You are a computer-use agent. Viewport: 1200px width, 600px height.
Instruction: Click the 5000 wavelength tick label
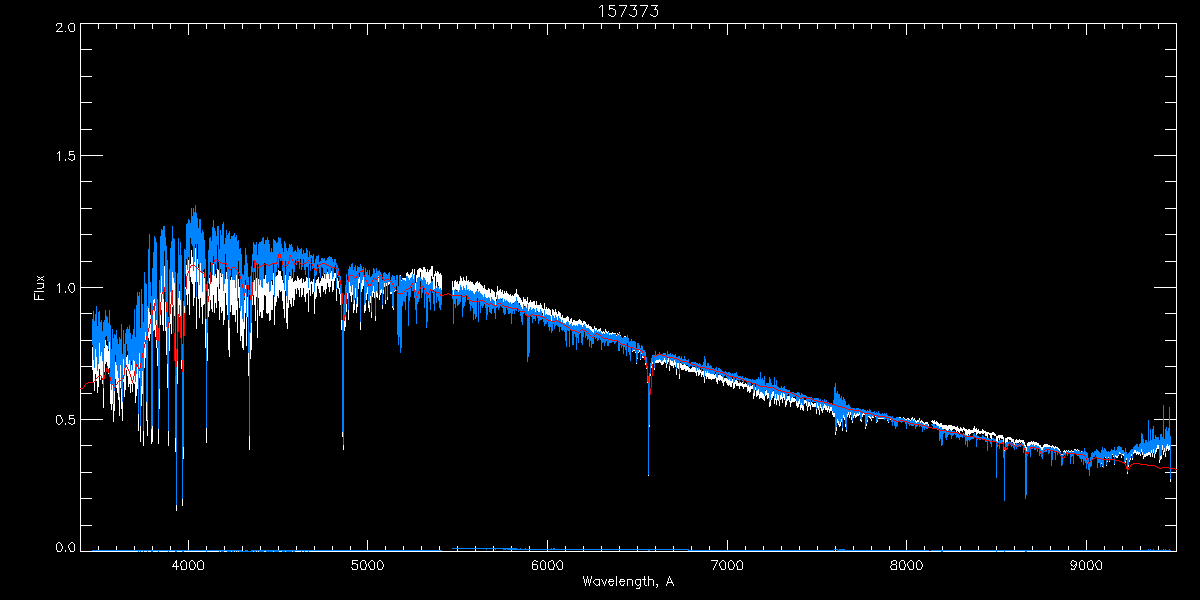(x=367, y=566)
